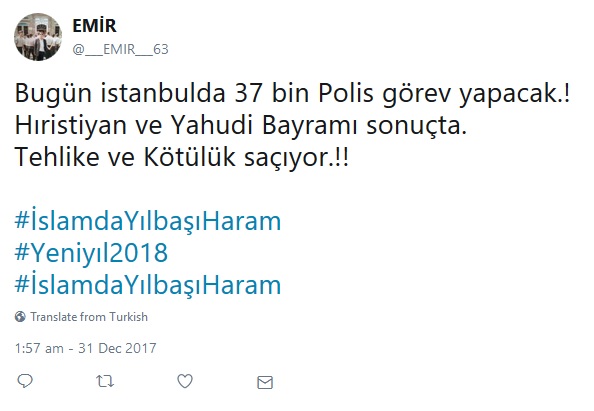Image resolution: width=594 pixels, height=411 pixels.
Task: Click the globe icon beside Translate
Action: click(20, 316)
